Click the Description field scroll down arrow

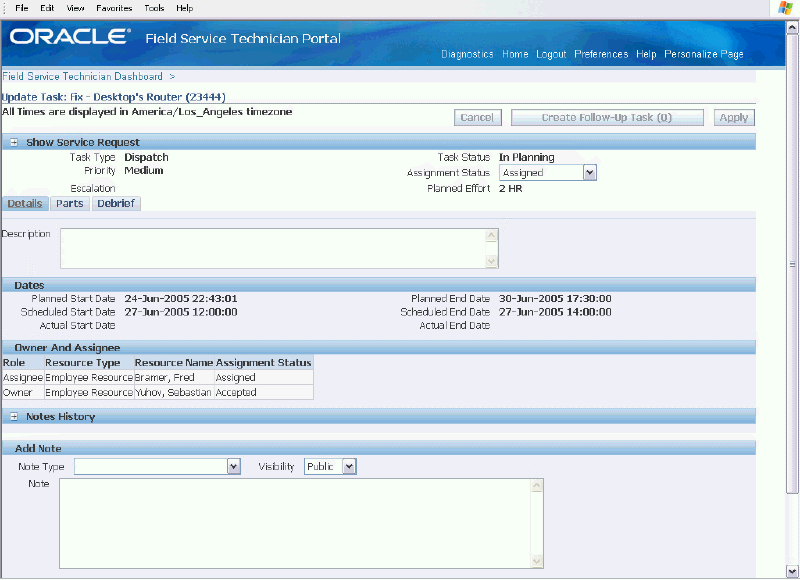491,261
